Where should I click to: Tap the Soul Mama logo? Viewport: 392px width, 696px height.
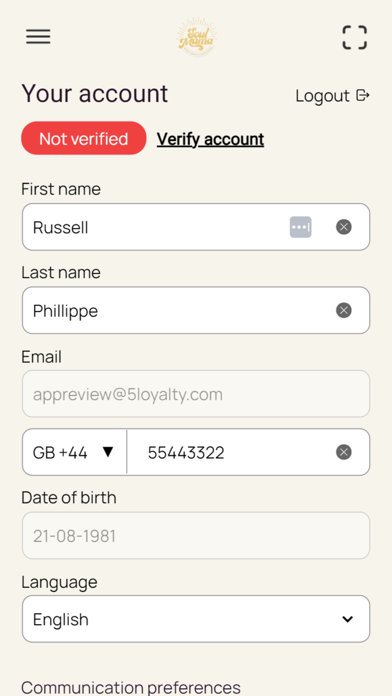[x=197, y=37]
